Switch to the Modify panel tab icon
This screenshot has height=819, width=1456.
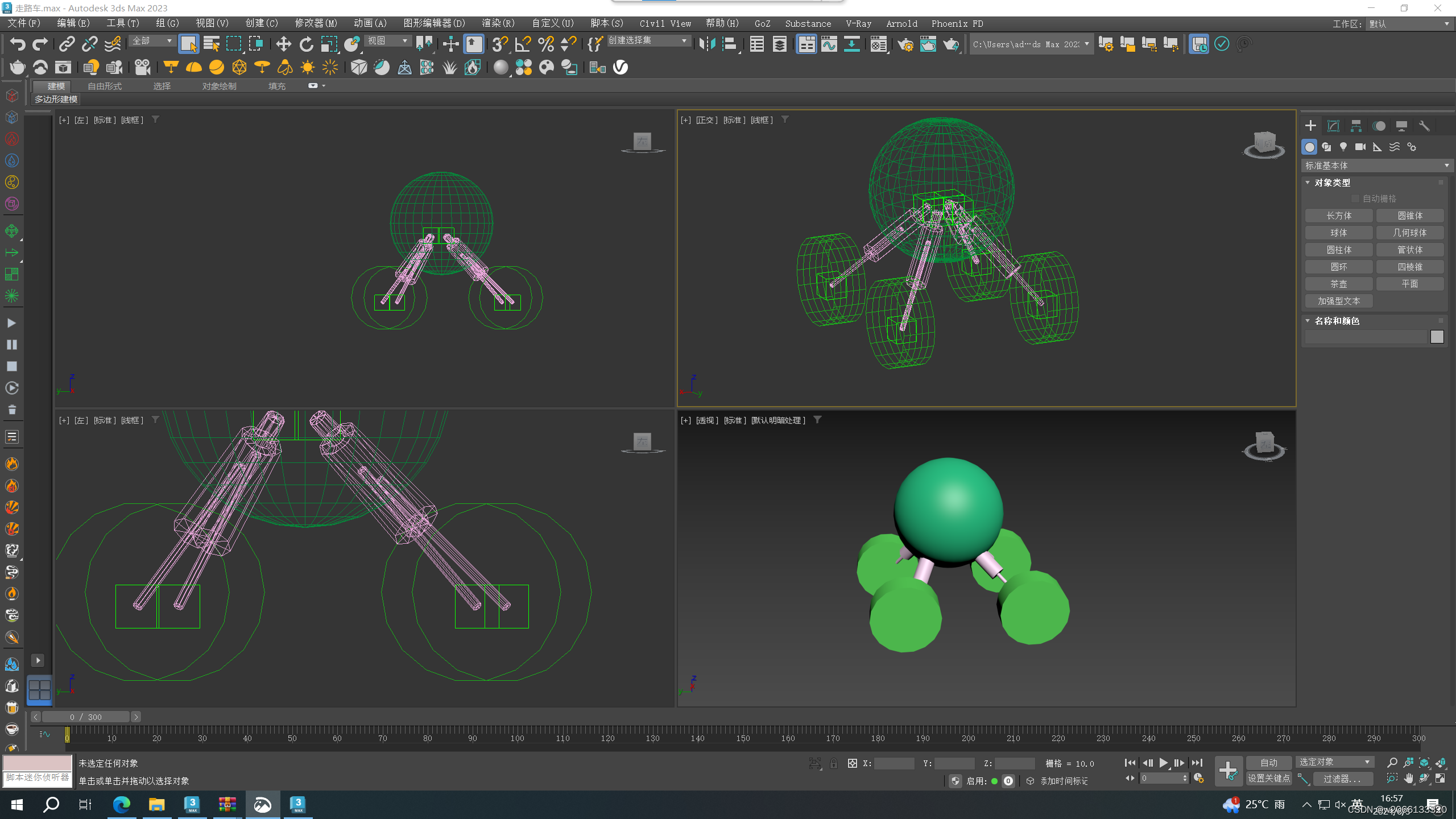coord(1333,126)
